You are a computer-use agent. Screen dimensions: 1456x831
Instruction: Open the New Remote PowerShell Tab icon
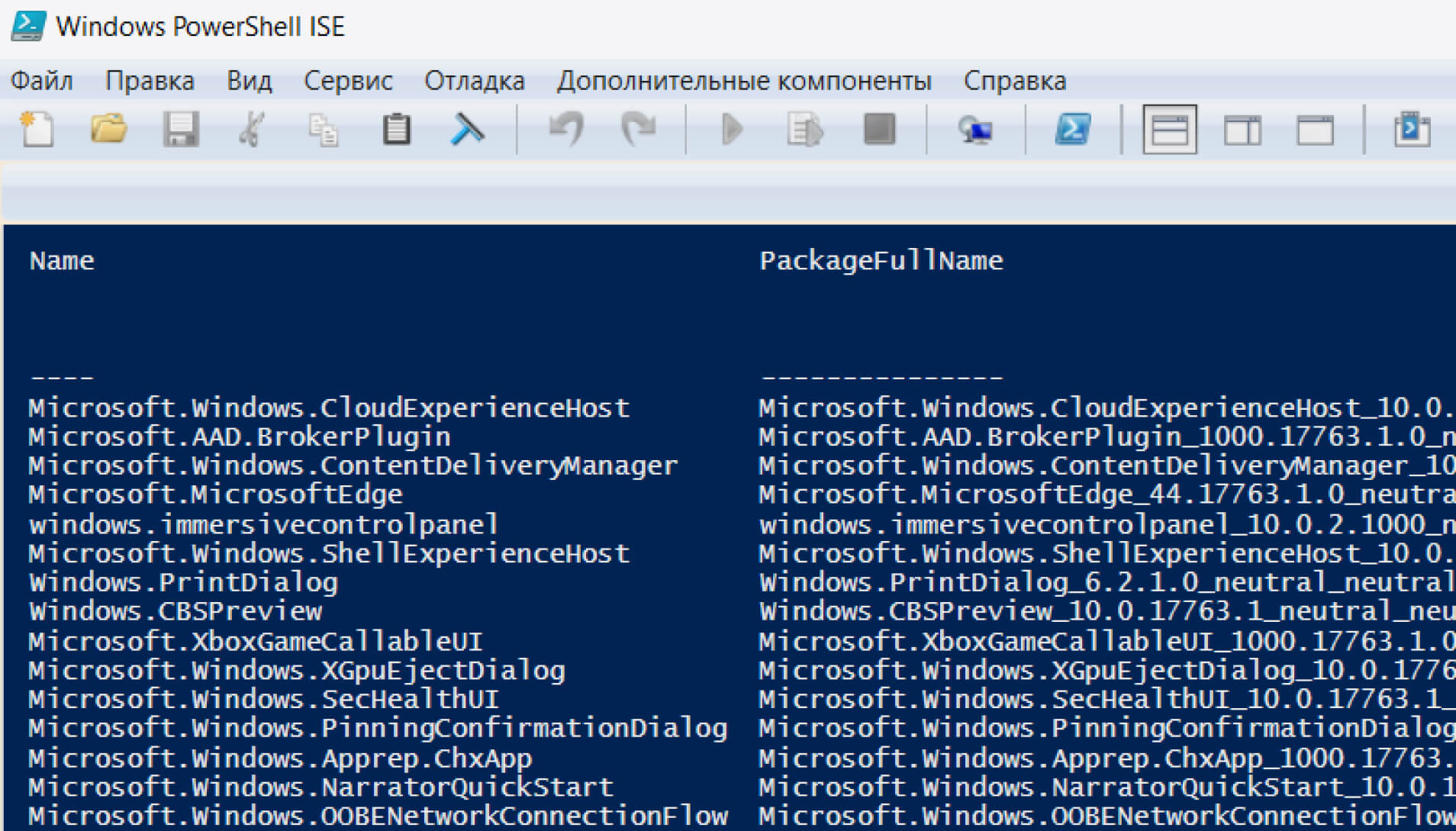pyautogui.click(x=975, y=130)
